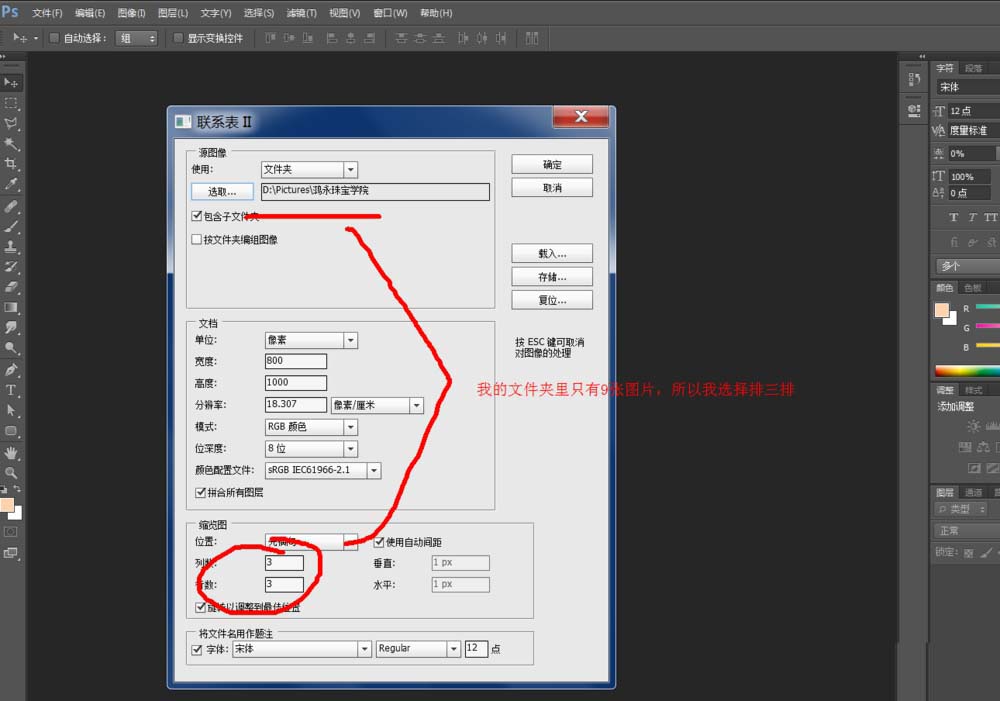The height and width of the screenshot is (701, 1000).
Task: Select the Rectangular Marquee tool
Action: pos(11,103)
